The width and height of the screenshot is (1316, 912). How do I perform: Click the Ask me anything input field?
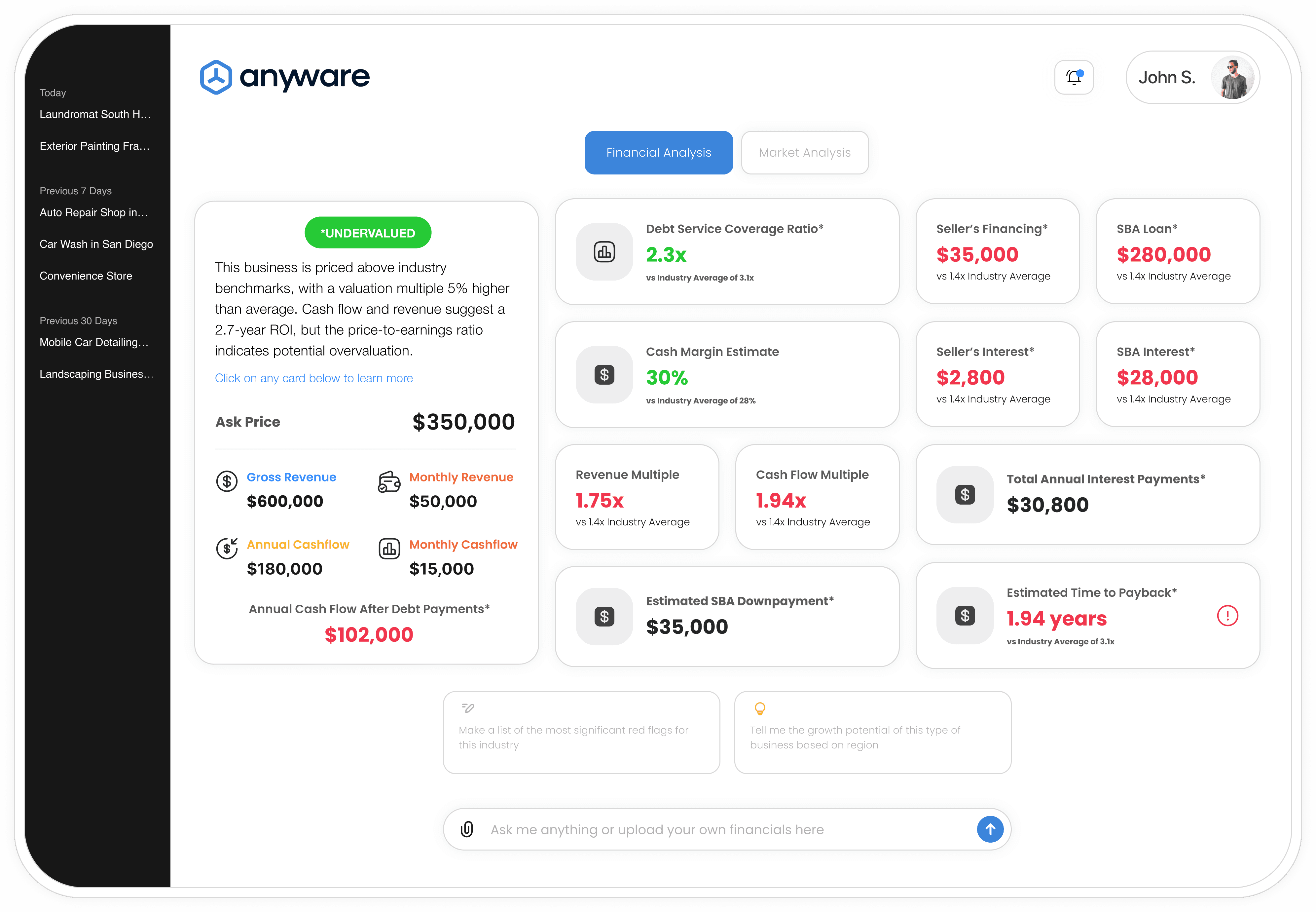(727, 829)
